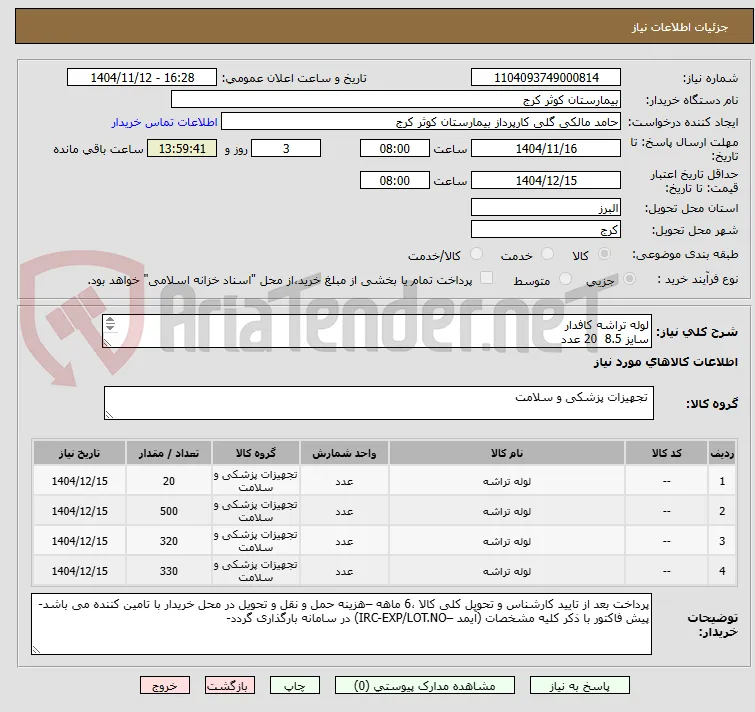Click the تاریخ نیاز column header

(79, 453)
